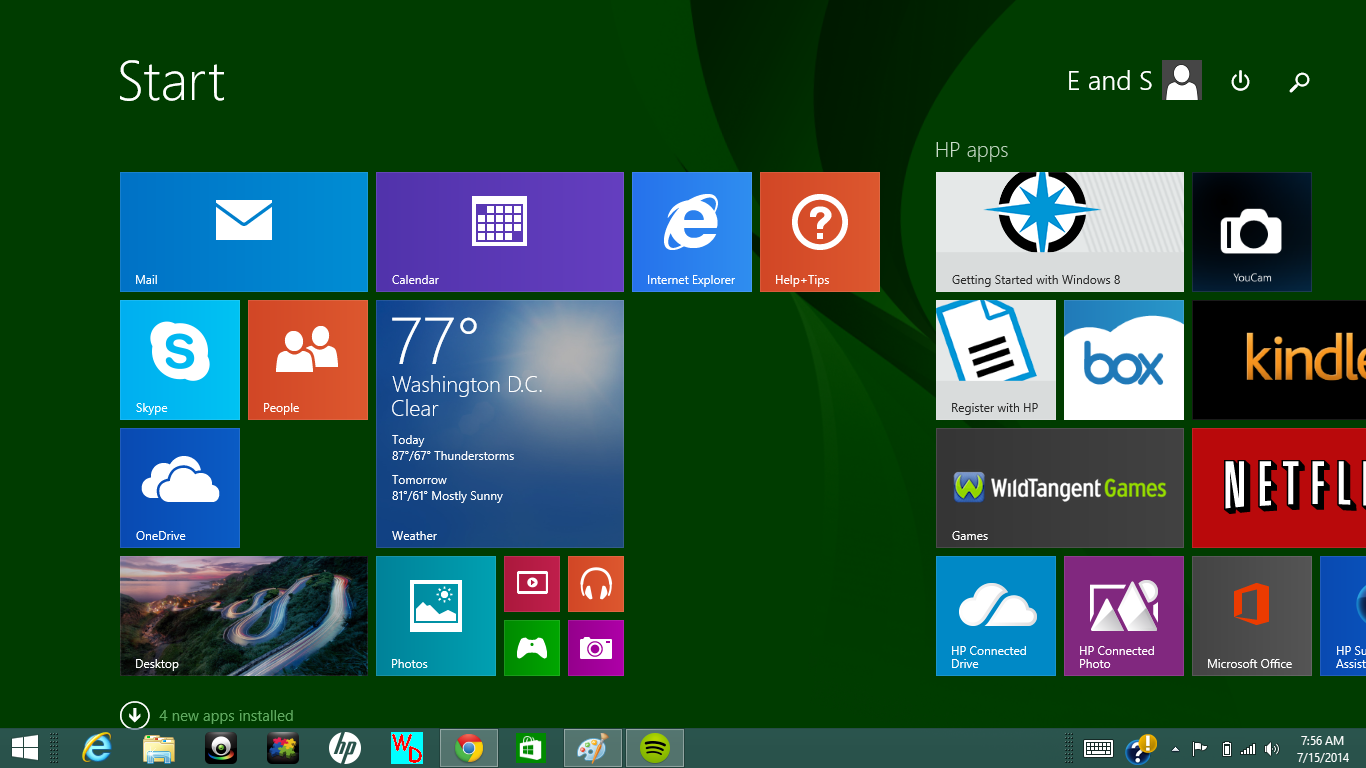1366x768 pixels.
Task: Open Windows Store from the taskbar
Action: pos(531,748)
